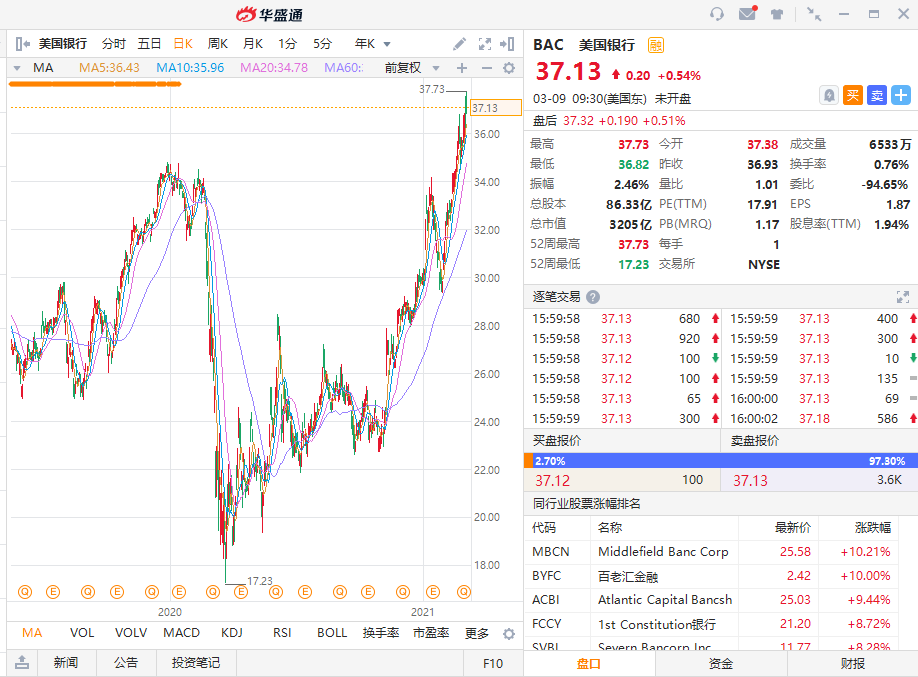Switch to the 财报 financials tab
The image size is (918, 677).
coord(852,664)
